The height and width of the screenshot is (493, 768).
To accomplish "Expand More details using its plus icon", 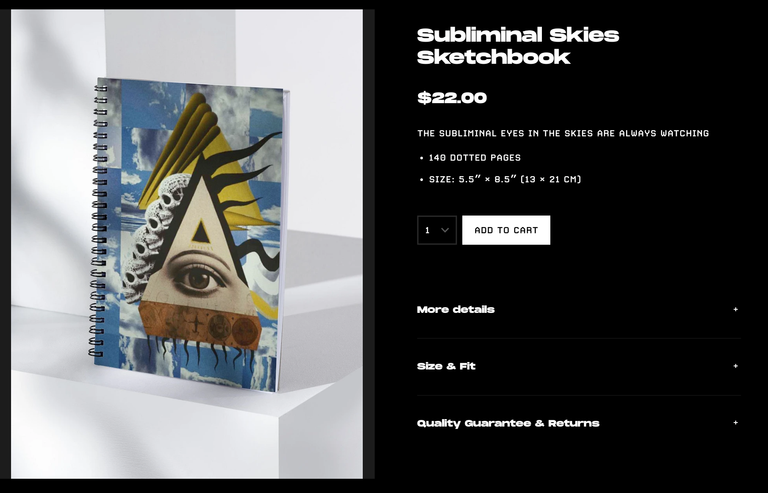I will point(735,309).
